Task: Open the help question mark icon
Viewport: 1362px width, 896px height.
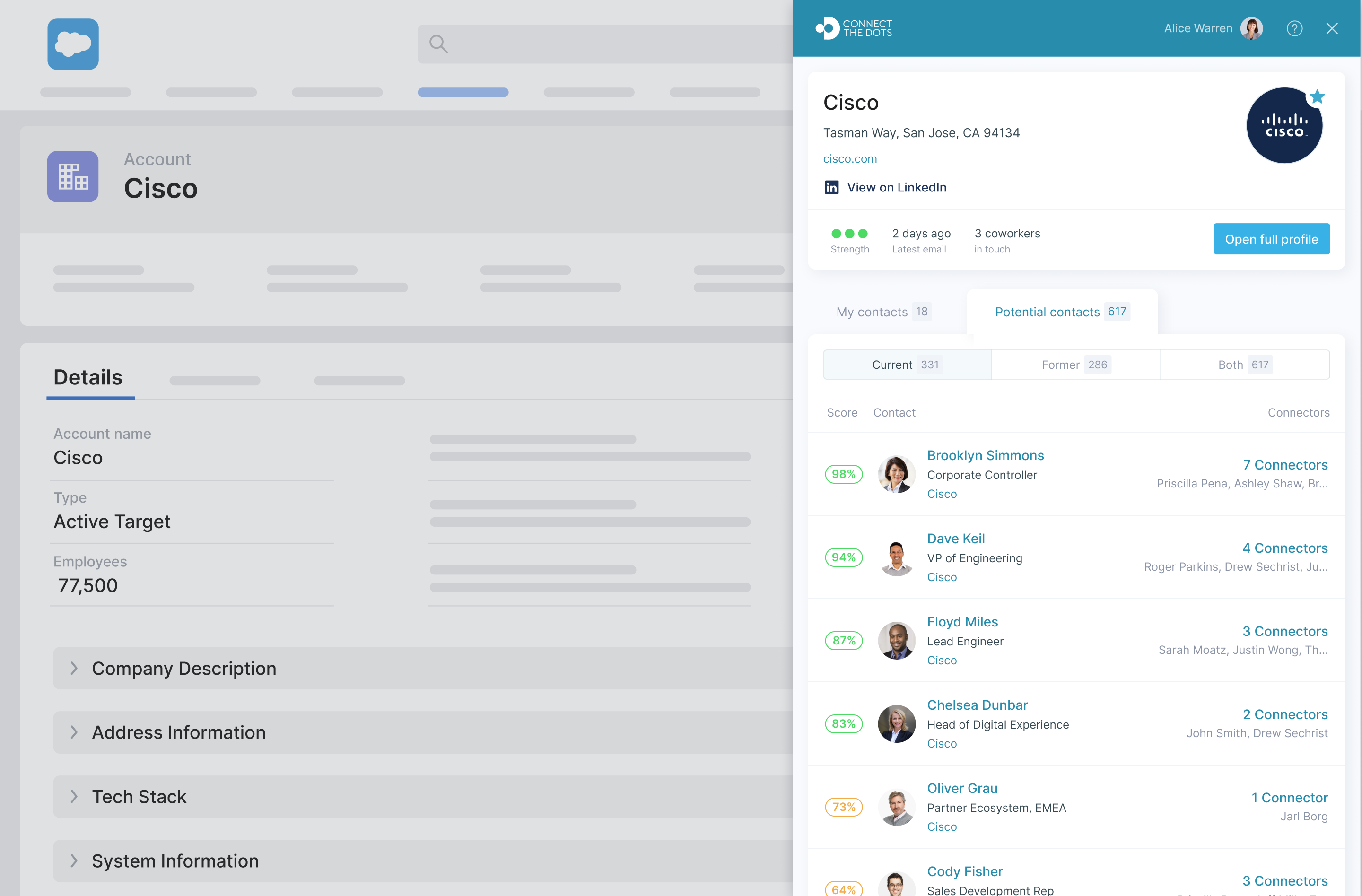Action: (x=1294, y=29)
